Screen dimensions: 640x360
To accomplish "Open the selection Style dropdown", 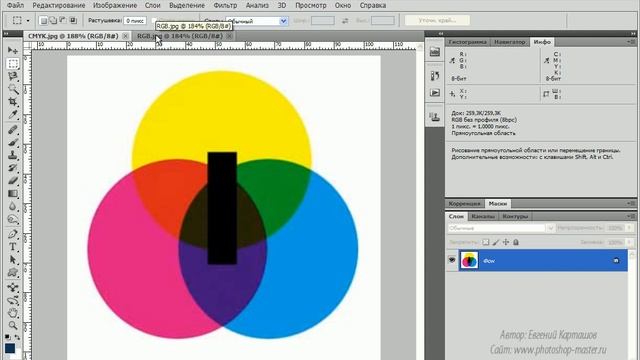I will pyautogui.click(x=257, y=21).
